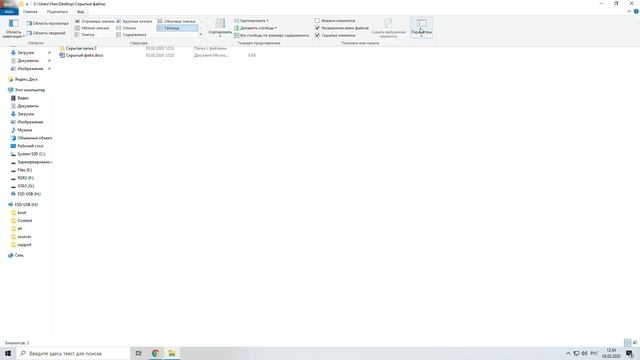Open pinned Pictures (Изображения) in Quick access
Viewport: 640px width, 360px height.
click(x=30, y=69)
